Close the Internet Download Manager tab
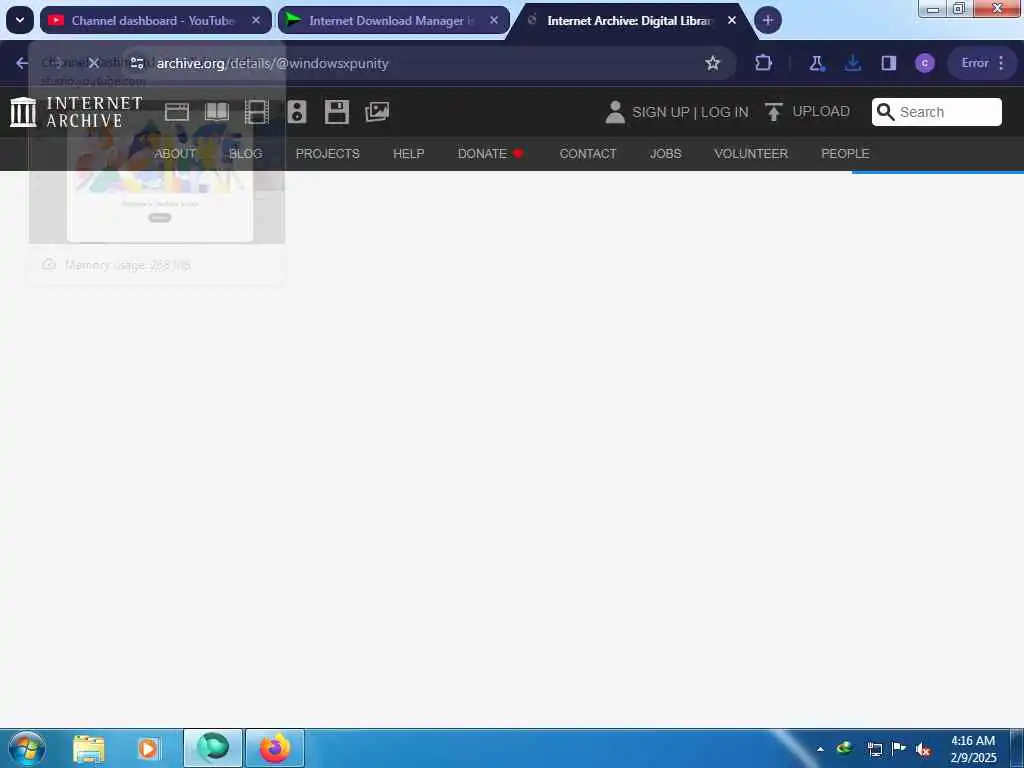 (x=494, y=20)
